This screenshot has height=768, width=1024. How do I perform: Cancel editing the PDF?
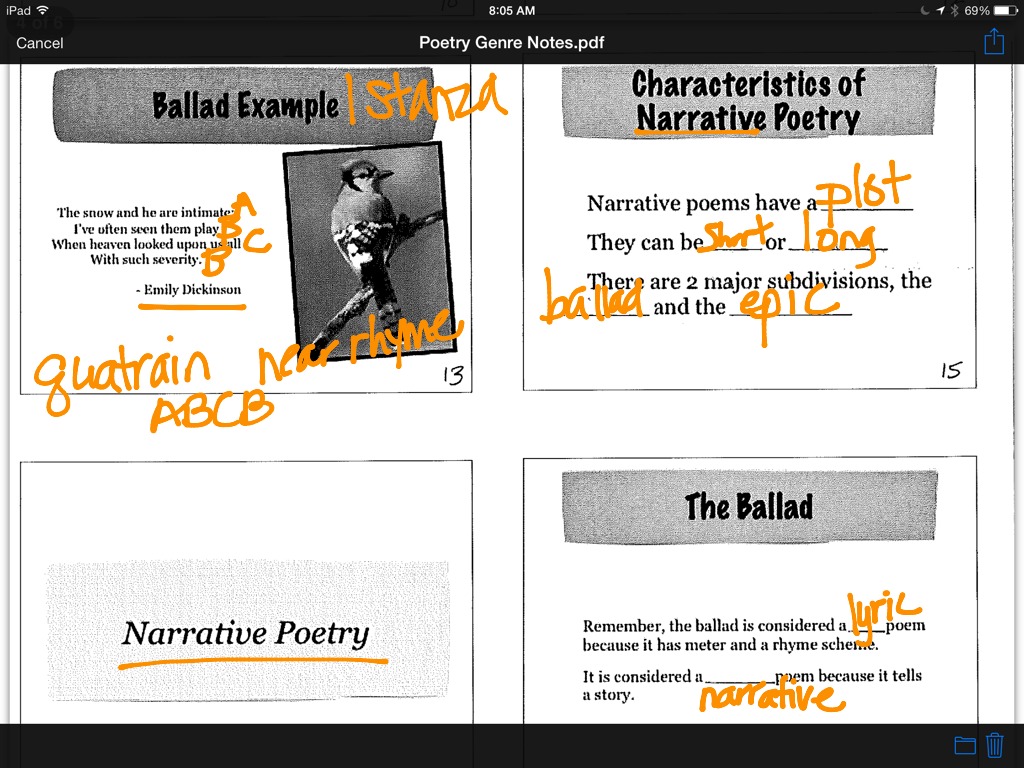click(40, 44)
